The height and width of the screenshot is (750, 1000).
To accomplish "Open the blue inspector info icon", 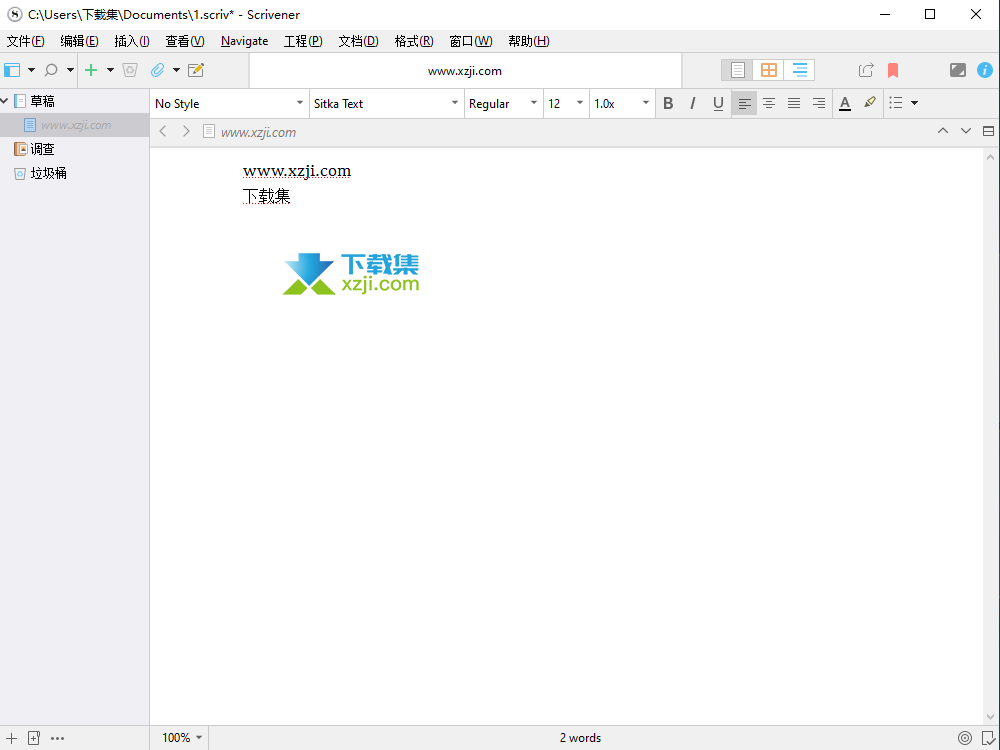I will 985,70.
